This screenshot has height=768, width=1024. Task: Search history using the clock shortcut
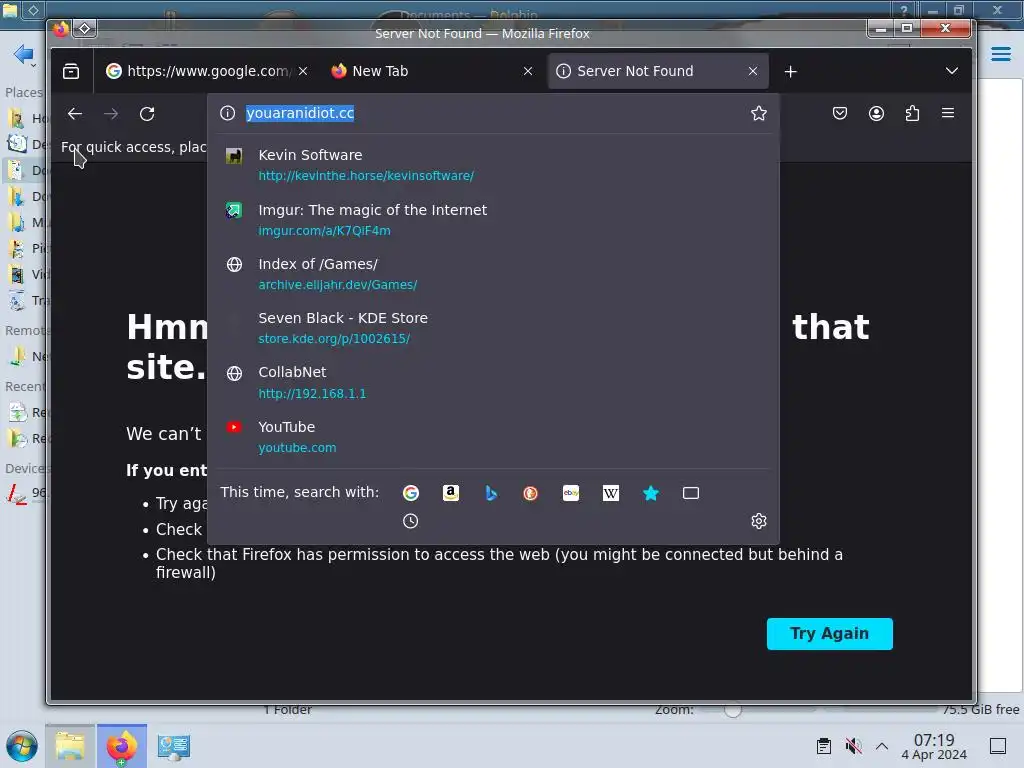click(410, 521)
